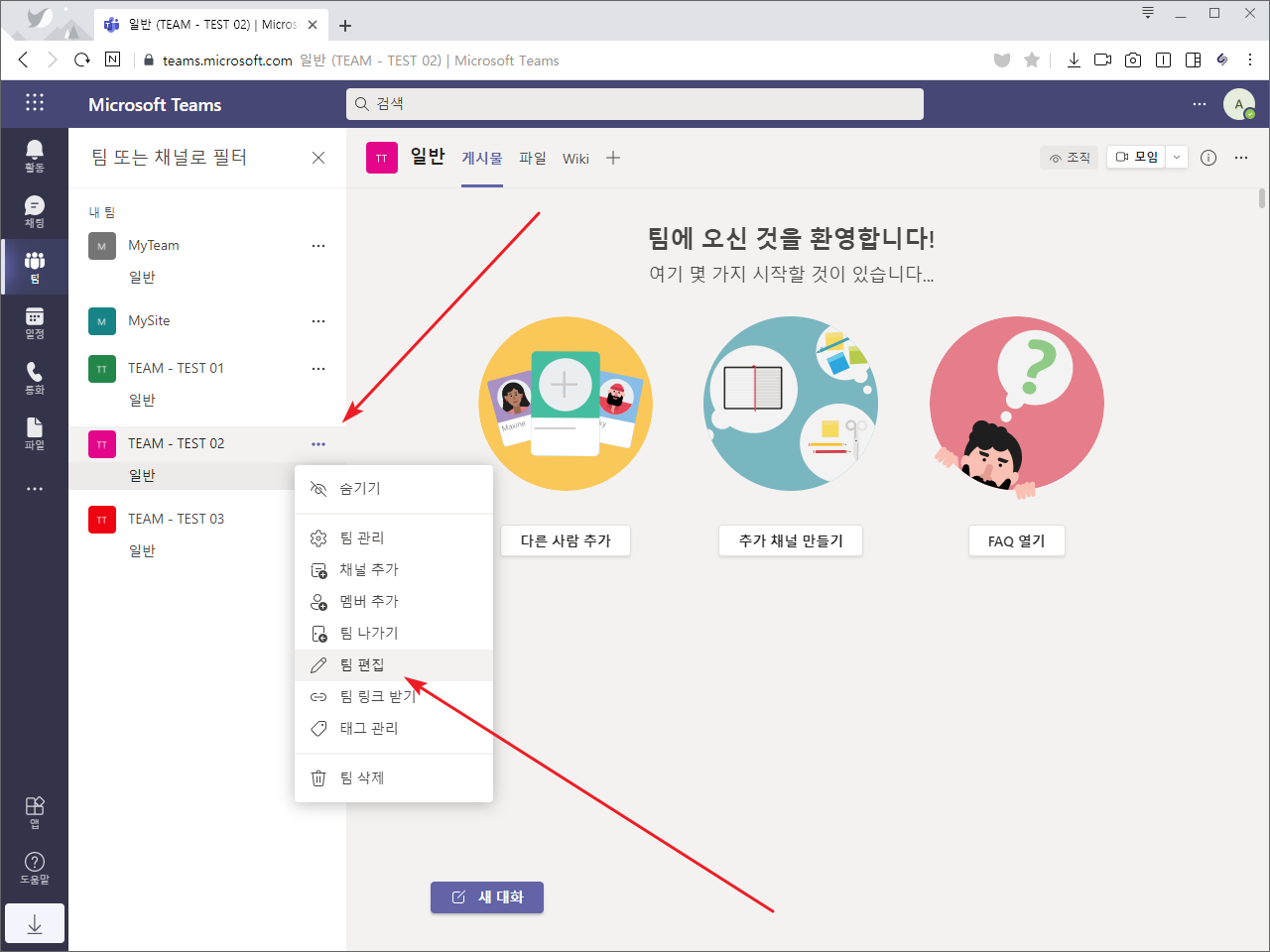Open settings ellipsis next to the avatar
This screenshot has height=952, width=1270.
click(x=1200, y=104)
